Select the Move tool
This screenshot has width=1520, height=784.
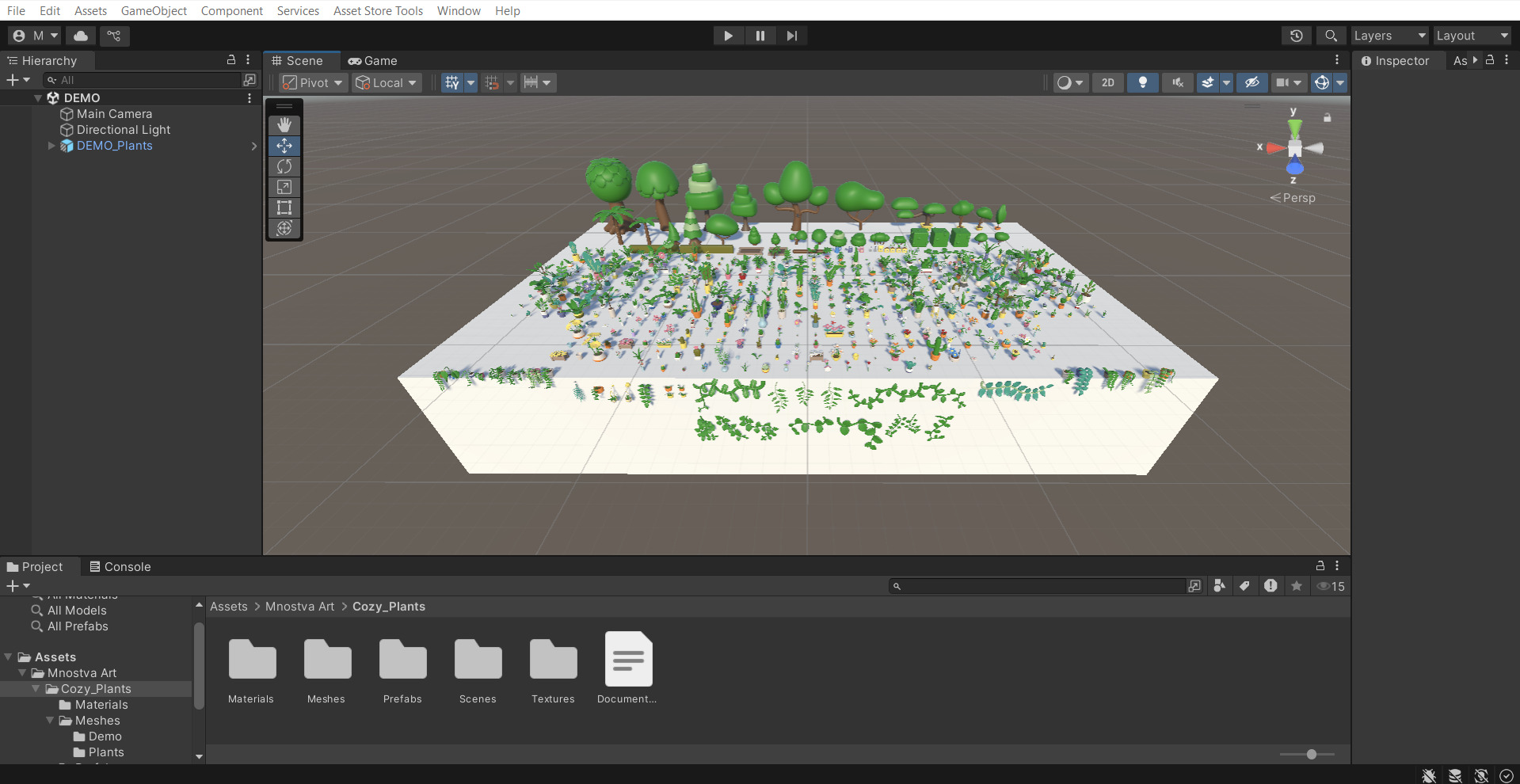pyautogui.click(x=284, y=146)
